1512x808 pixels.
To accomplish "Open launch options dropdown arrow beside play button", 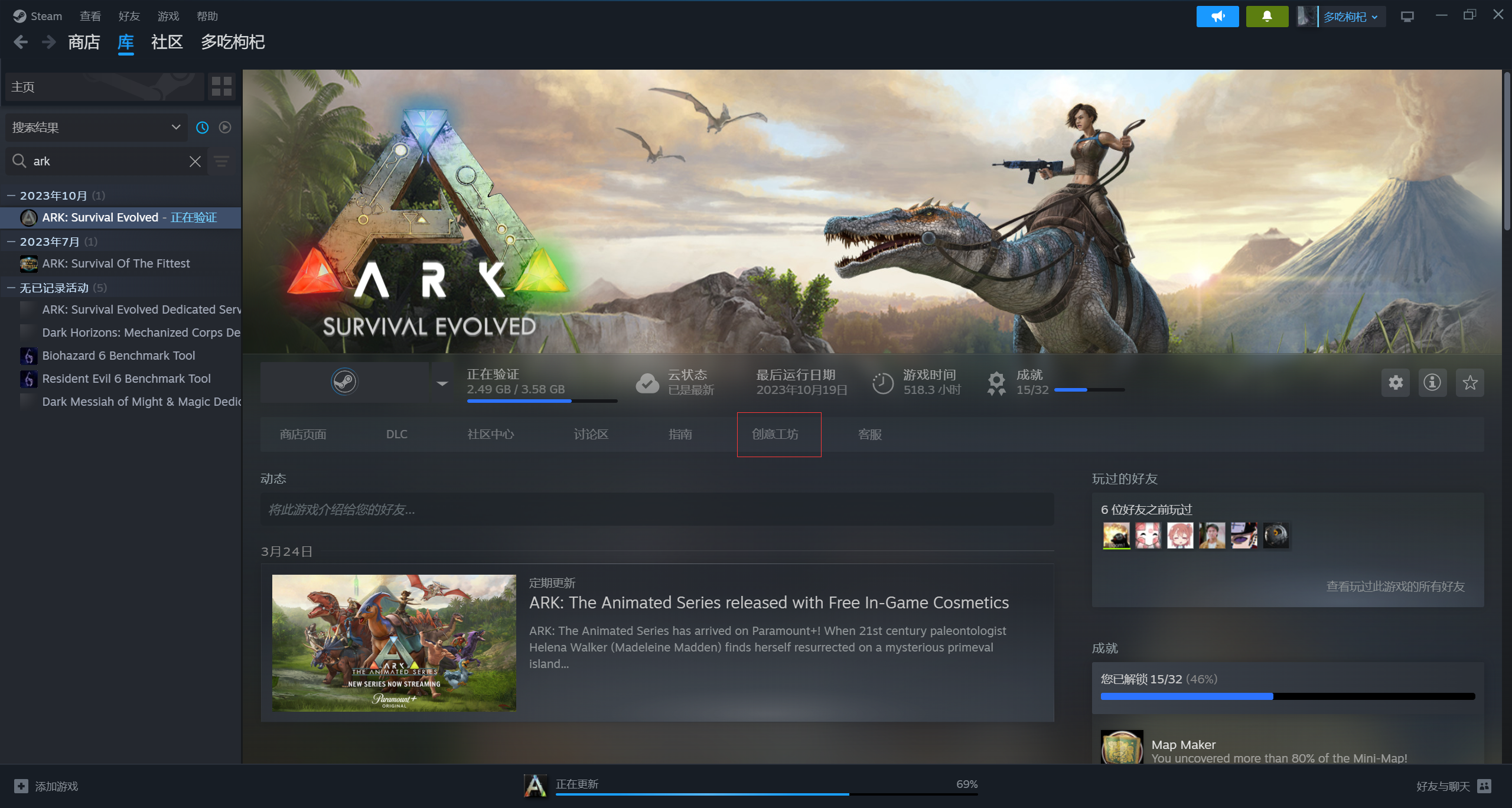I will (x=442, y=383).
